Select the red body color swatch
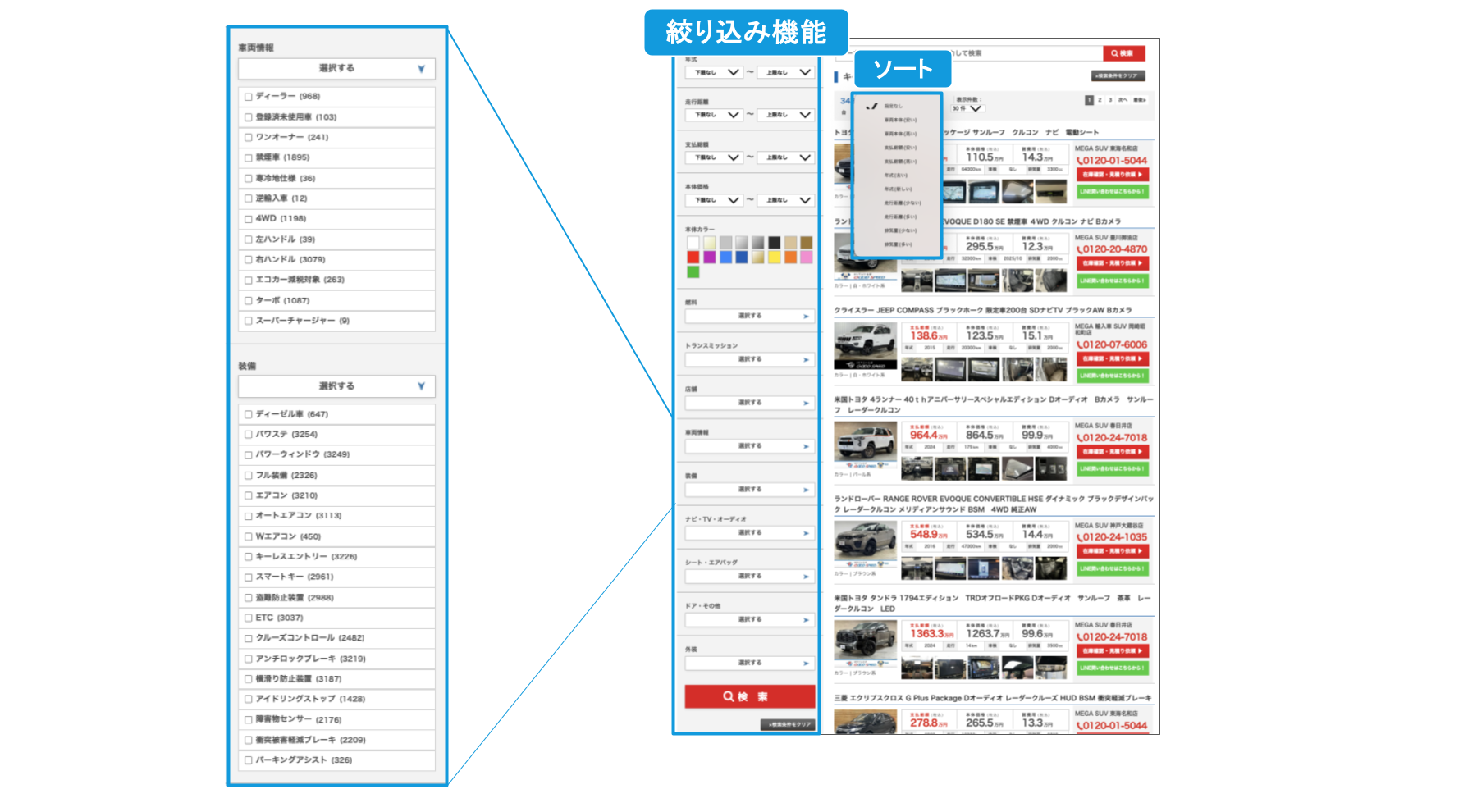Screen dimensions: 1477x812 (693, 258)
